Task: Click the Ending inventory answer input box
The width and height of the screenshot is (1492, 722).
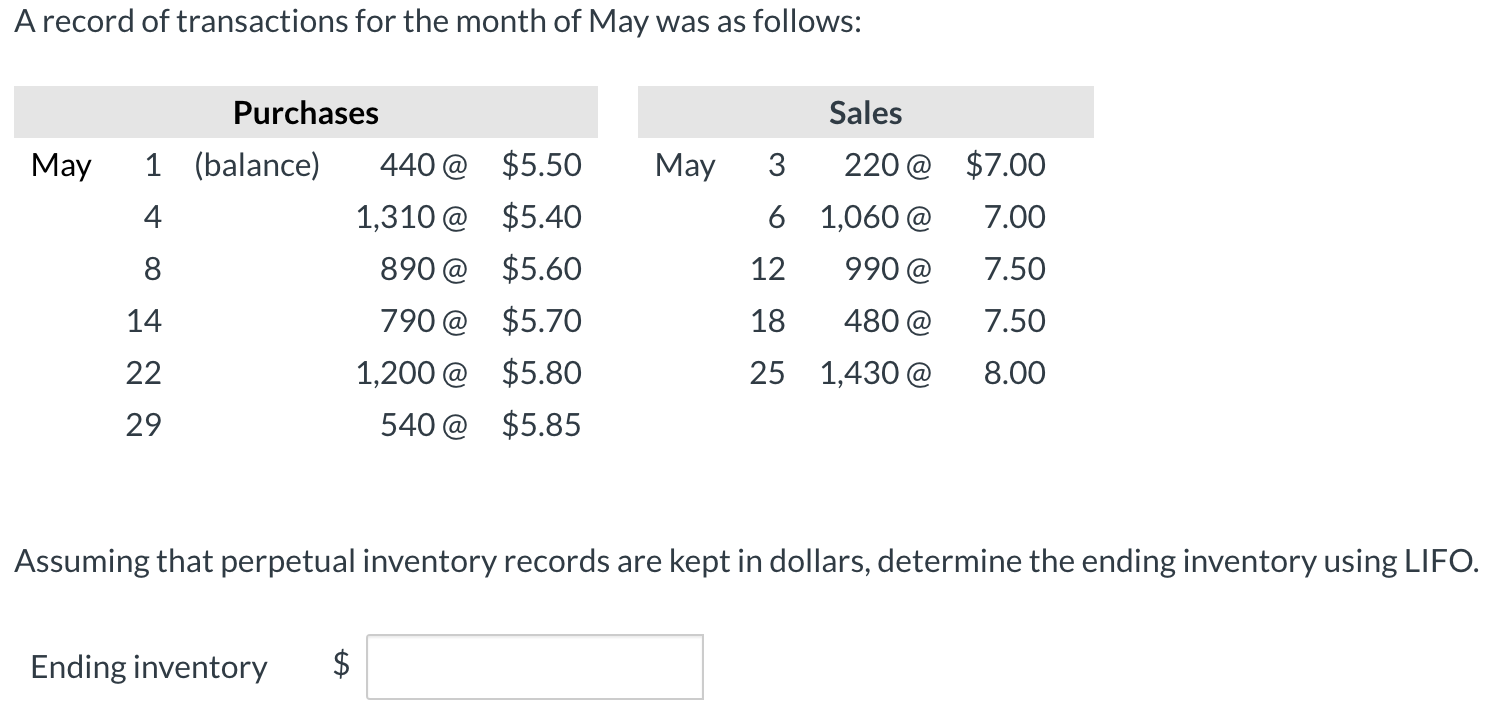Action: coord(534,667)
